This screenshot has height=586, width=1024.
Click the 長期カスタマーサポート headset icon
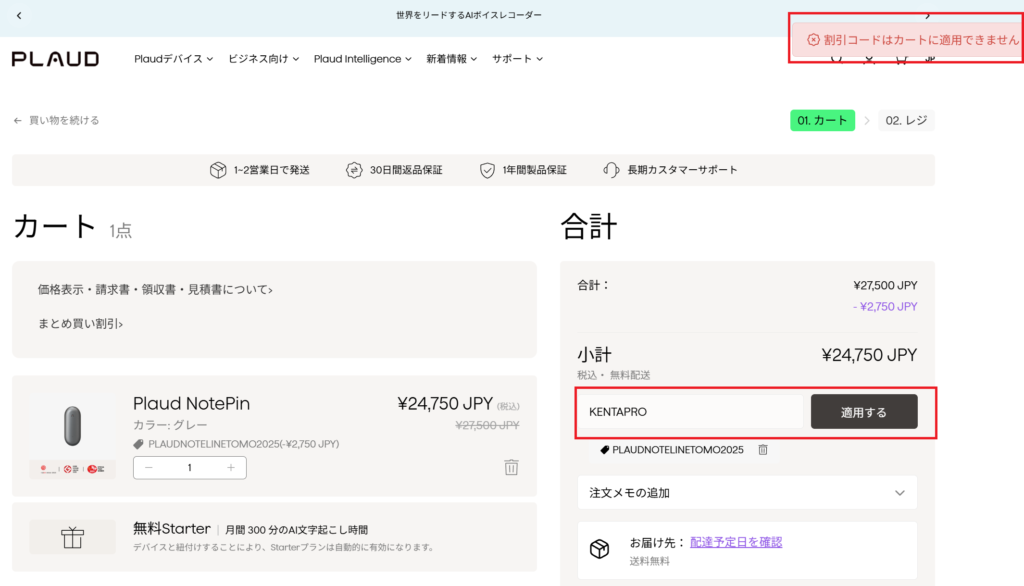(x=611, y=170)
